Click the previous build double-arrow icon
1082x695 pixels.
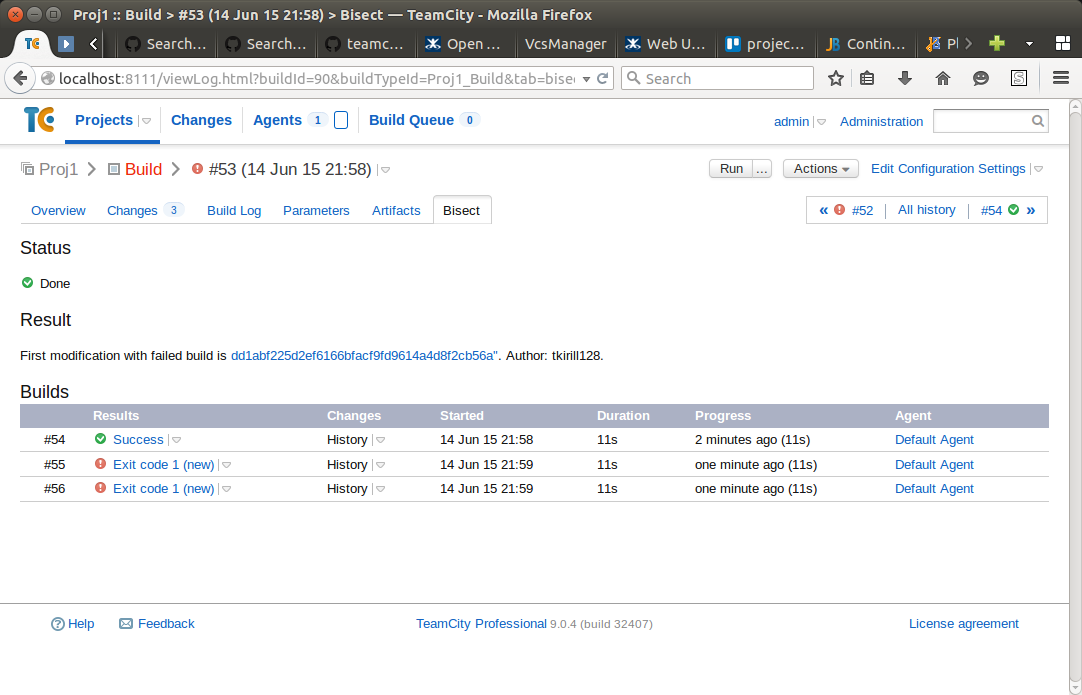(823, 211)
